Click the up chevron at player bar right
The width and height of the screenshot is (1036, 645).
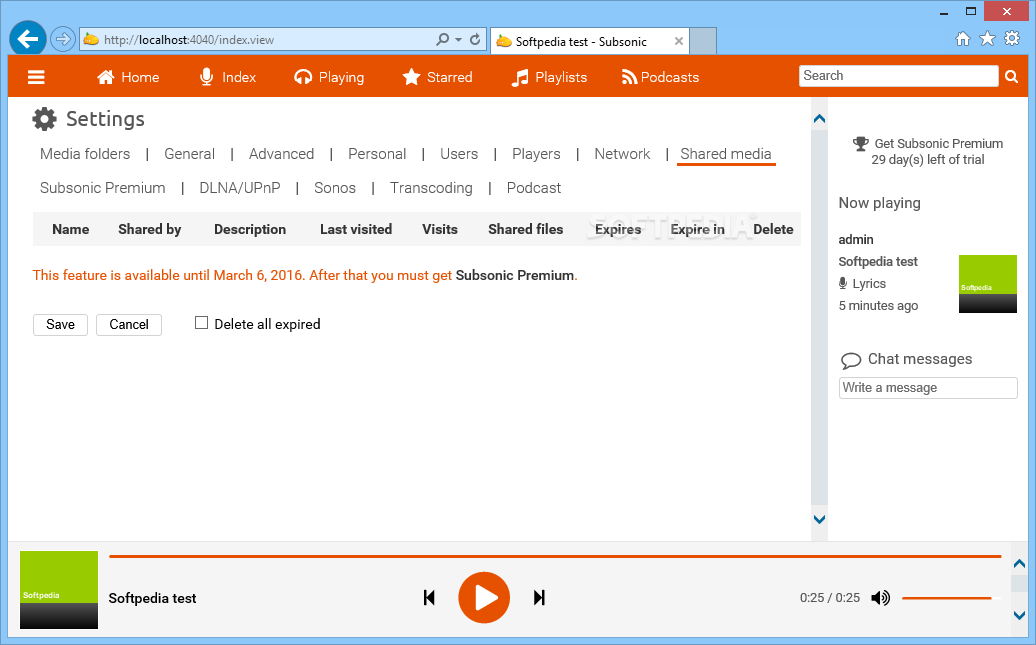tap(1019, 564)
